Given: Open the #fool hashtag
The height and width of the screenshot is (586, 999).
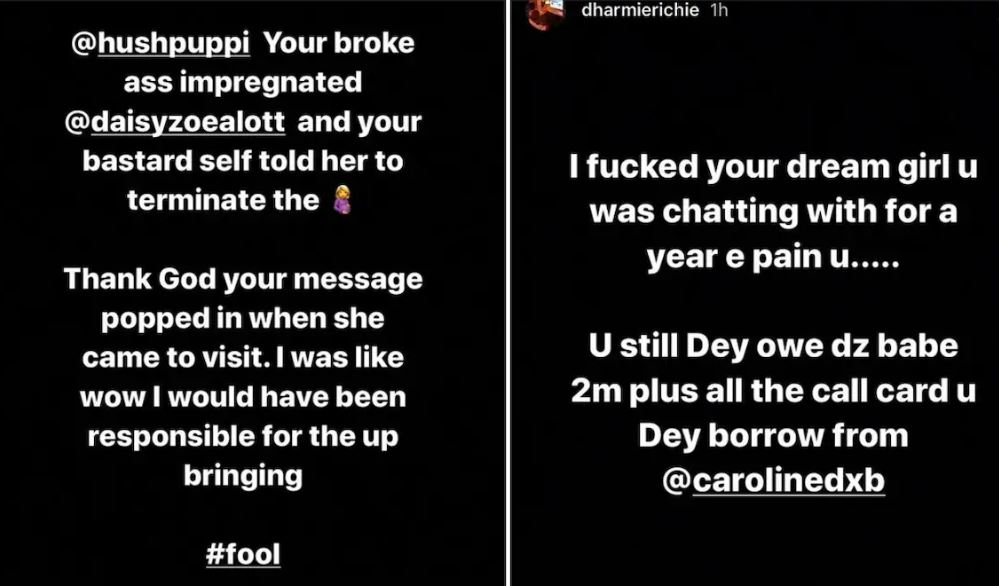Looking at the screenshot, I should [x=242, y=552].
